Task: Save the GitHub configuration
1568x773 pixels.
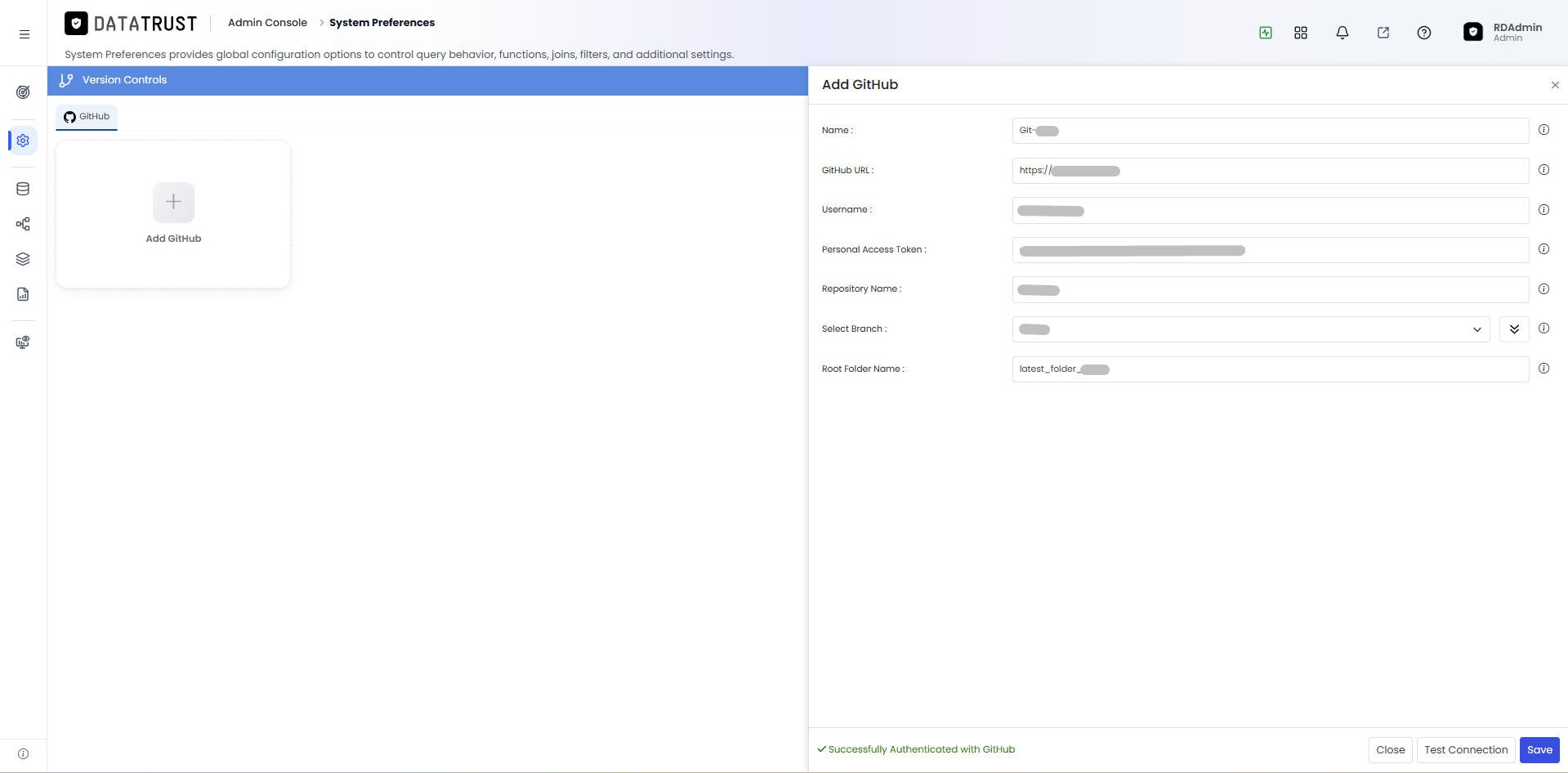Action: [1539, 750]
